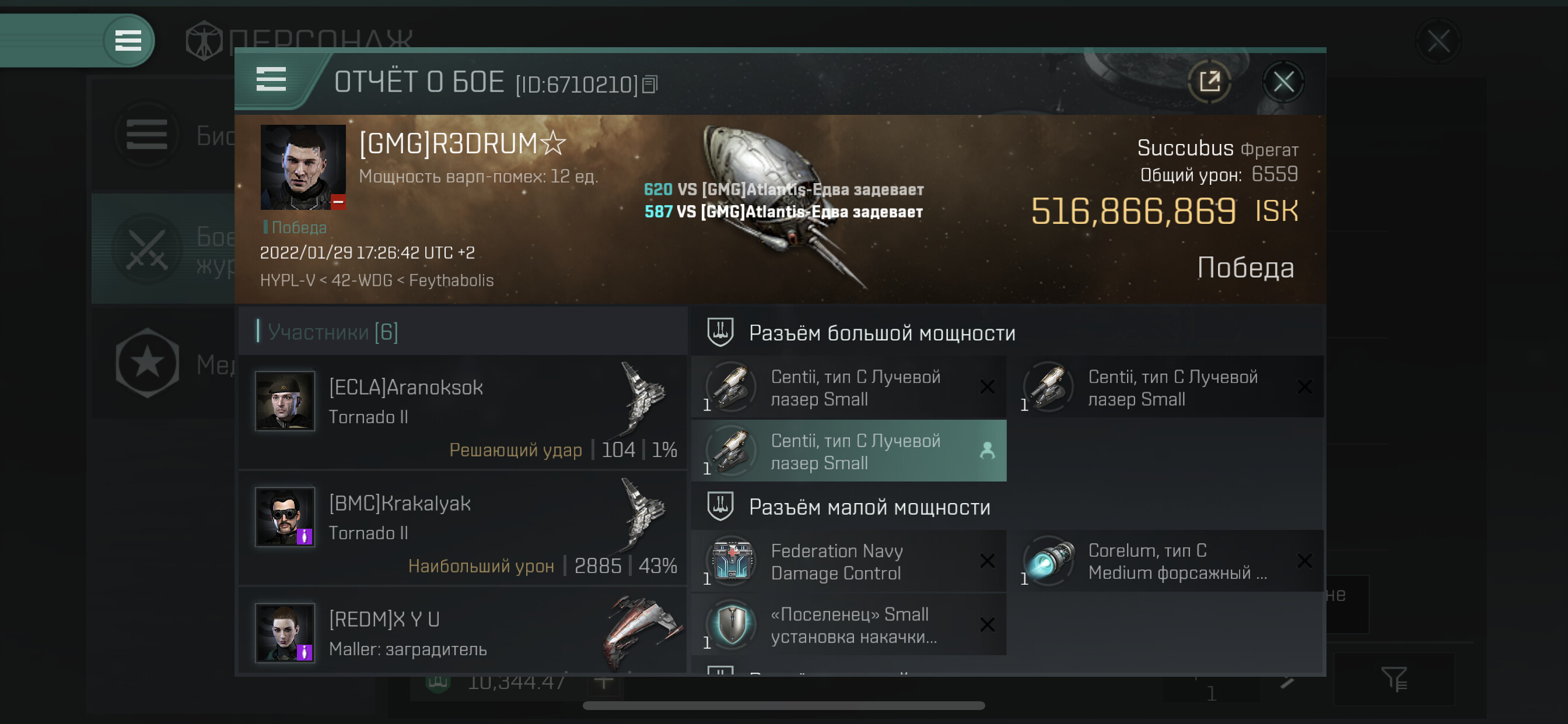Screen dimensions: 1568x724
Task: Click the Corelum Medium afterburner icon
Action: click(x=1049, y=560)
